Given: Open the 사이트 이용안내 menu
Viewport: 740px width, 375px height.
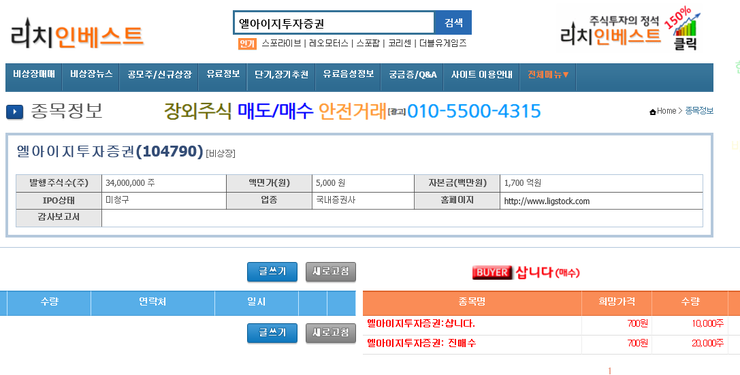Looking at the screenshot, I should click(481, 75).
